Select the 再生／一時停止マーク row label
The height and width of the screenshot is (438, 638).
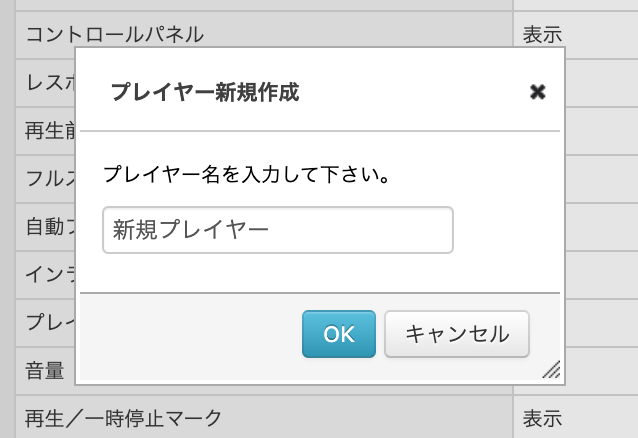click(x=124, y=418)
